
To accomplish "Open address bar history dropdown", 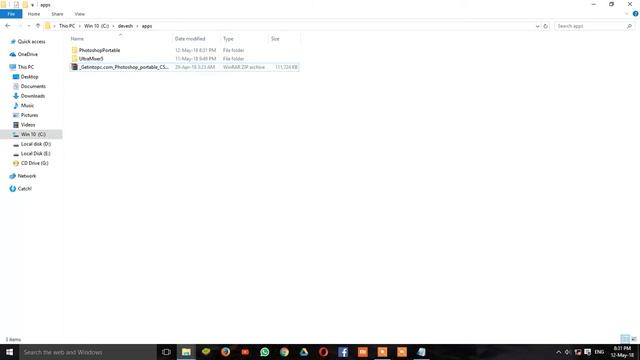I will 537,26.
